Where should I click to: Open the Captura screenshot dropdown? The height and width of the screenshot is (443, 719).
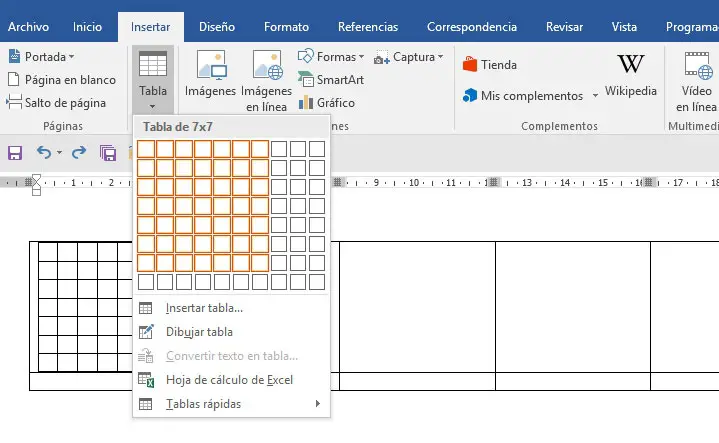(409, 57)
